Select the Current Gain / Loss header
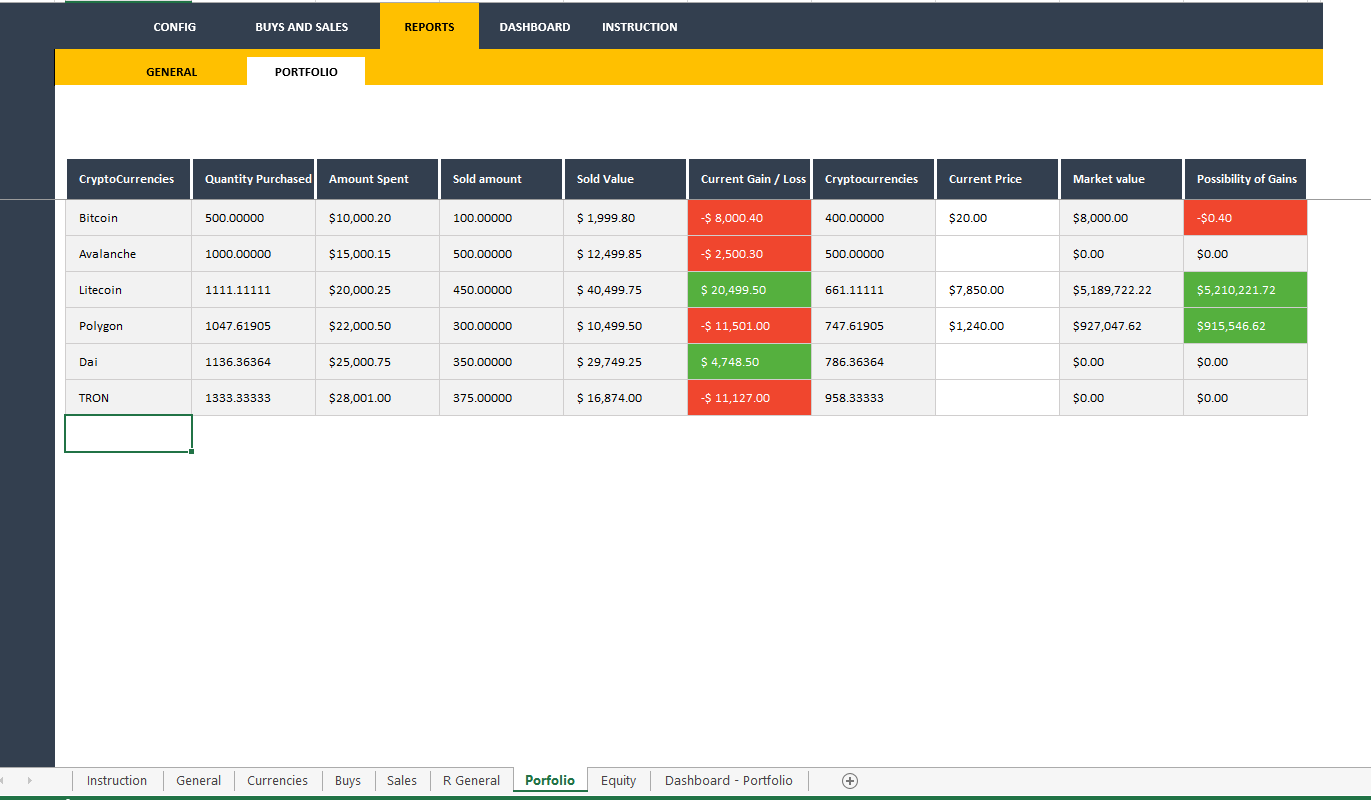Image resolution: width=1371 pixels, height=800 pixels. pos(749,179)
